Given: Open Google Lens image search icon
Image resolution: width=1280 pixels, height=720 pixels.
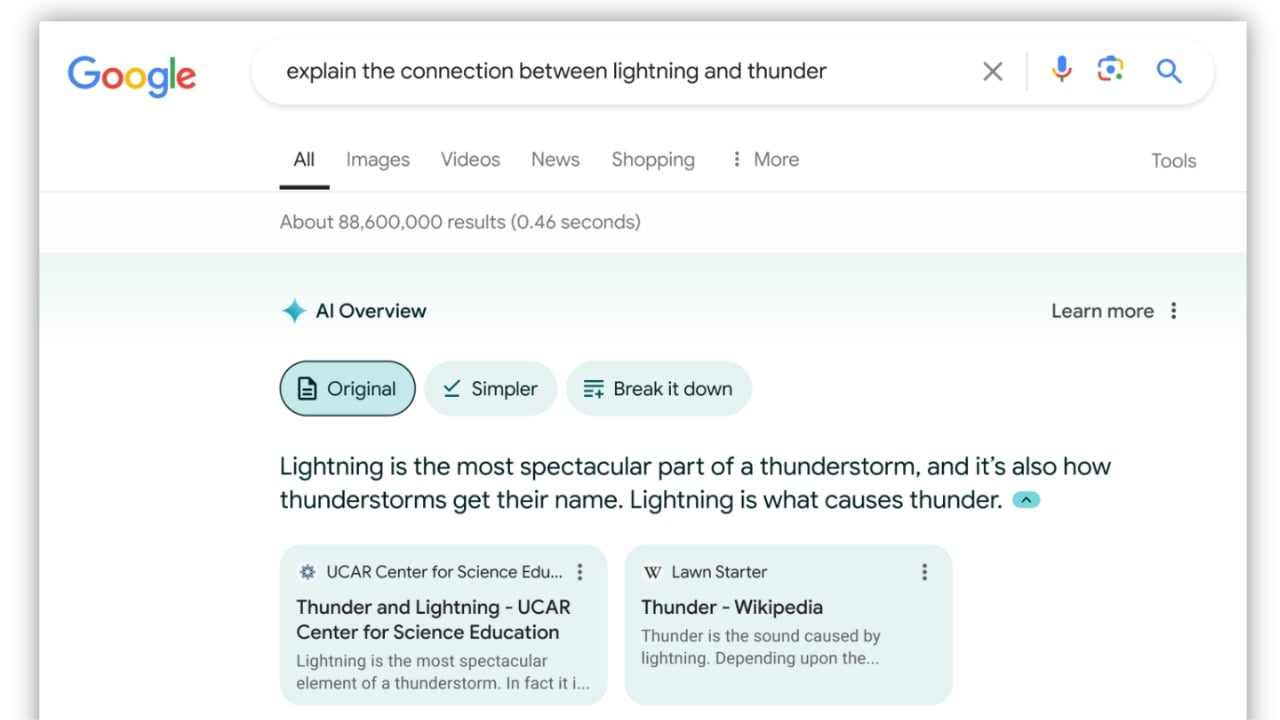Looking at the screenshot, I should [x=1111, y=70].
